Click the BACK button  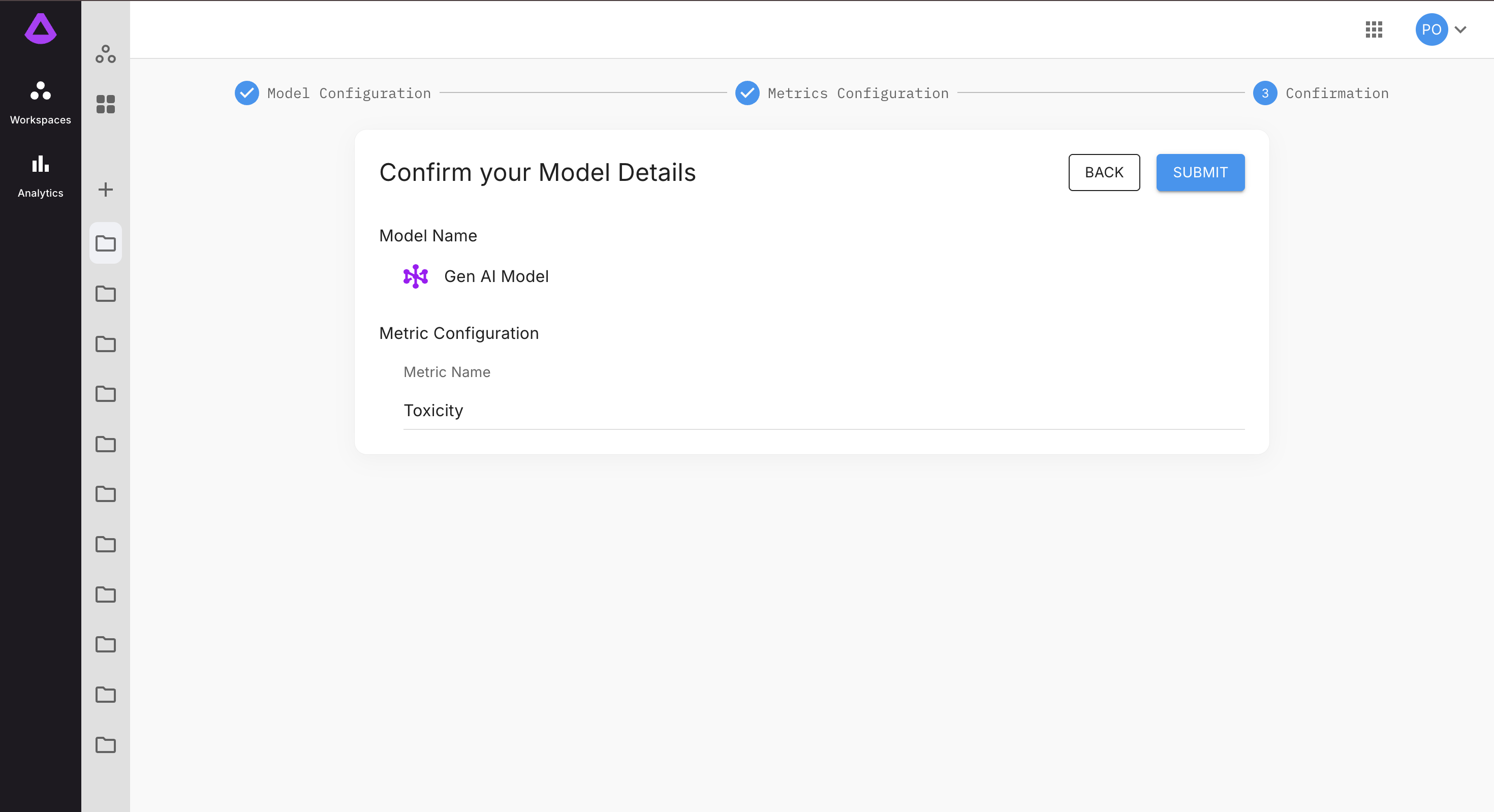1104,172
